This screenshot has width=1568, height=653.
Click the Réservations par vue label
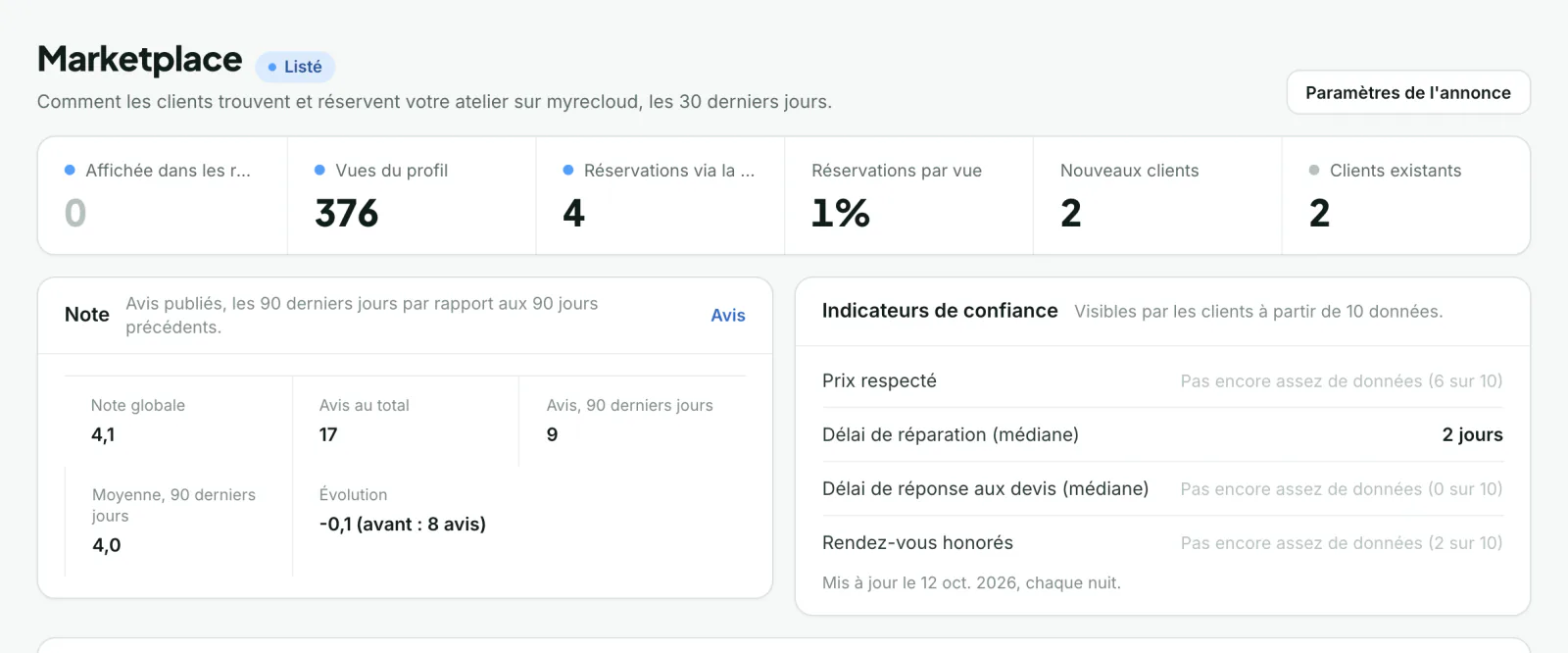[x=897, y=171]
